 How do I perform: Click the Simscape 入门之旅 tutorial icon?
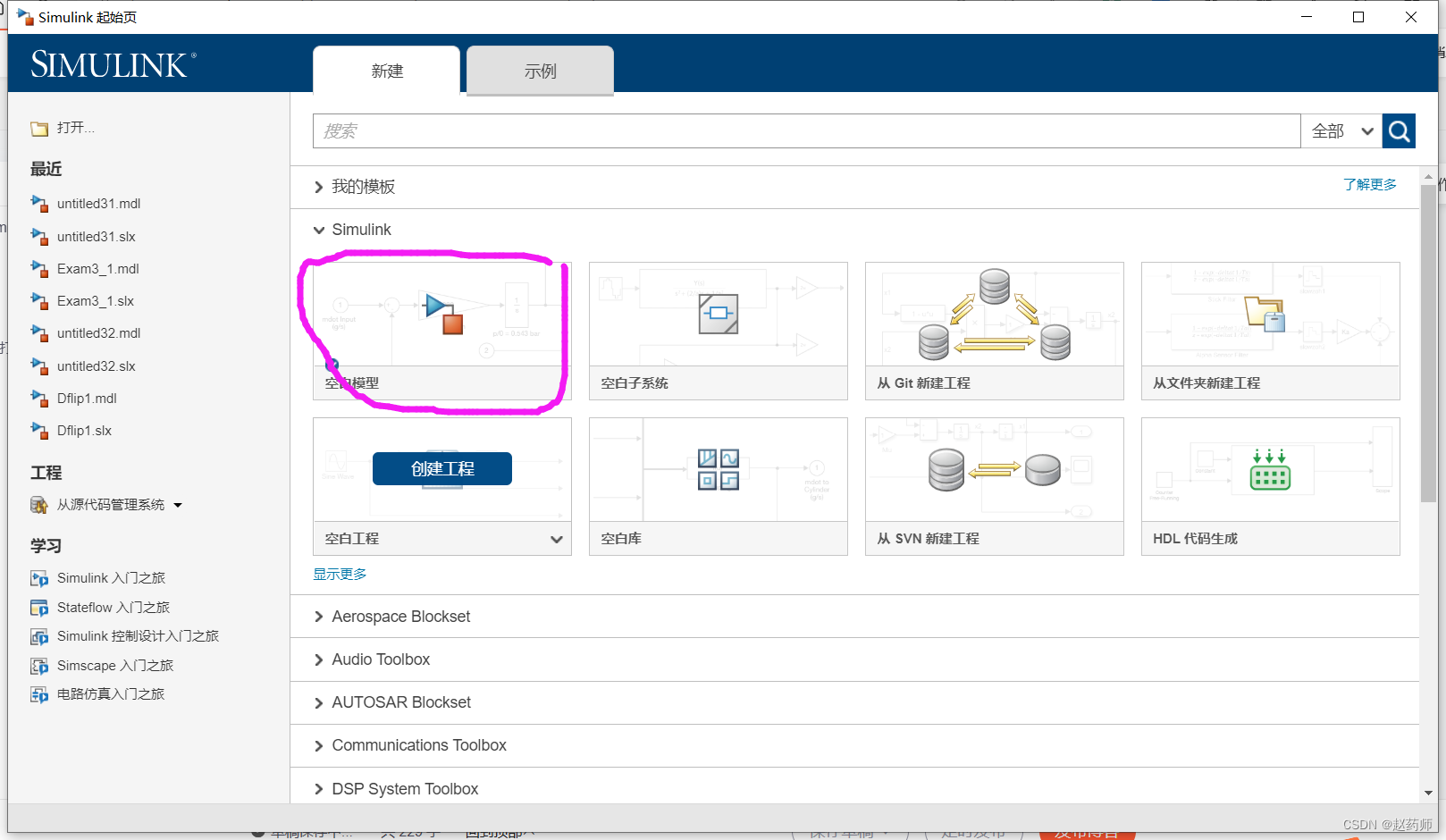[39, 667]
